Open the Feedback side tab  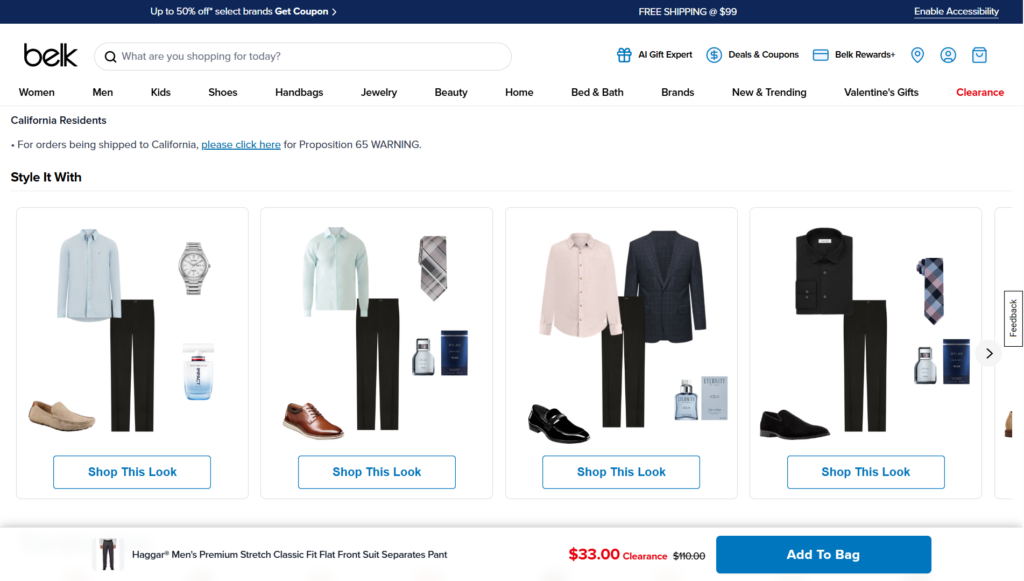[x=1013, y=319]
